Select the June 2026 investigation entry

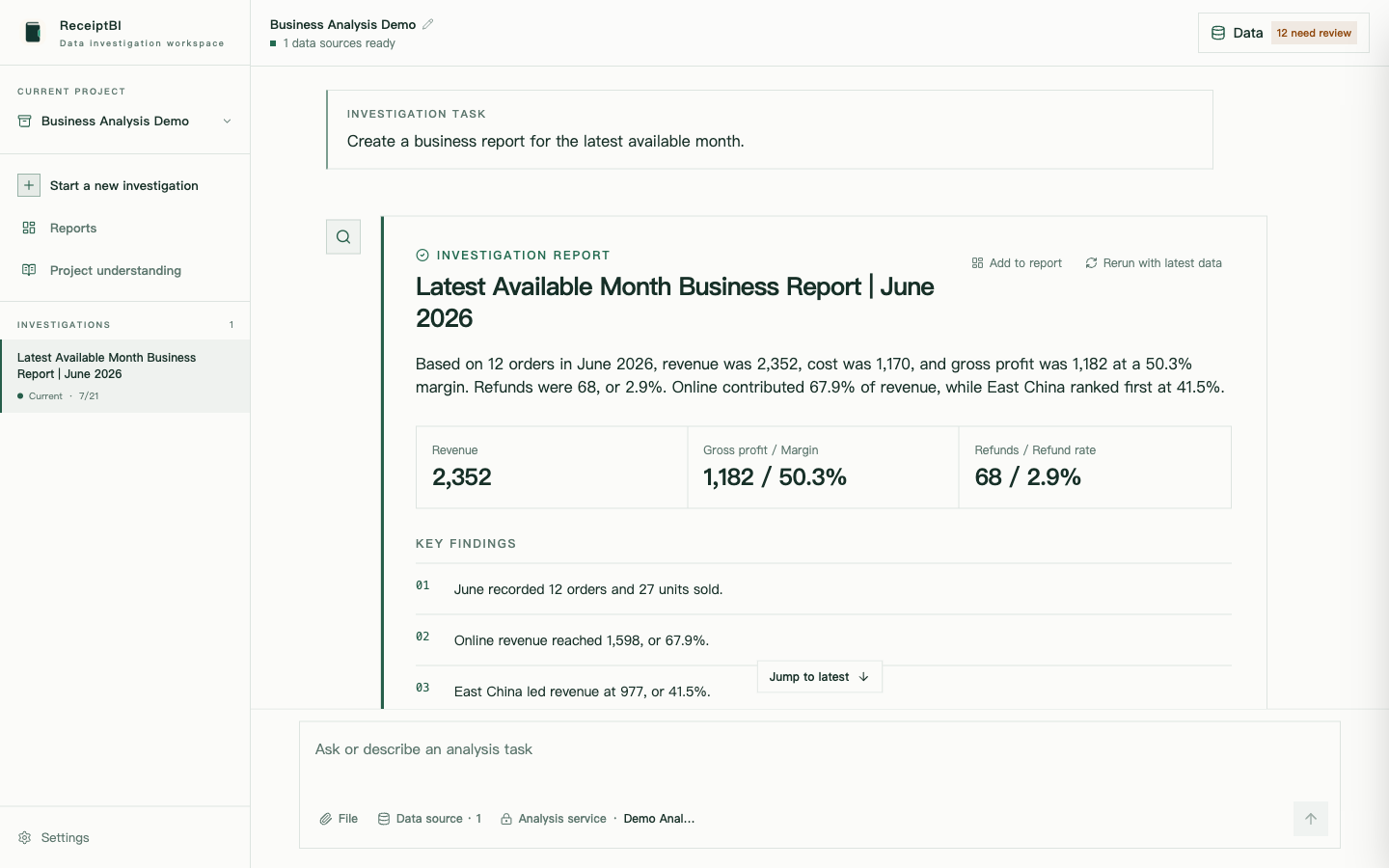pos(125,376)
